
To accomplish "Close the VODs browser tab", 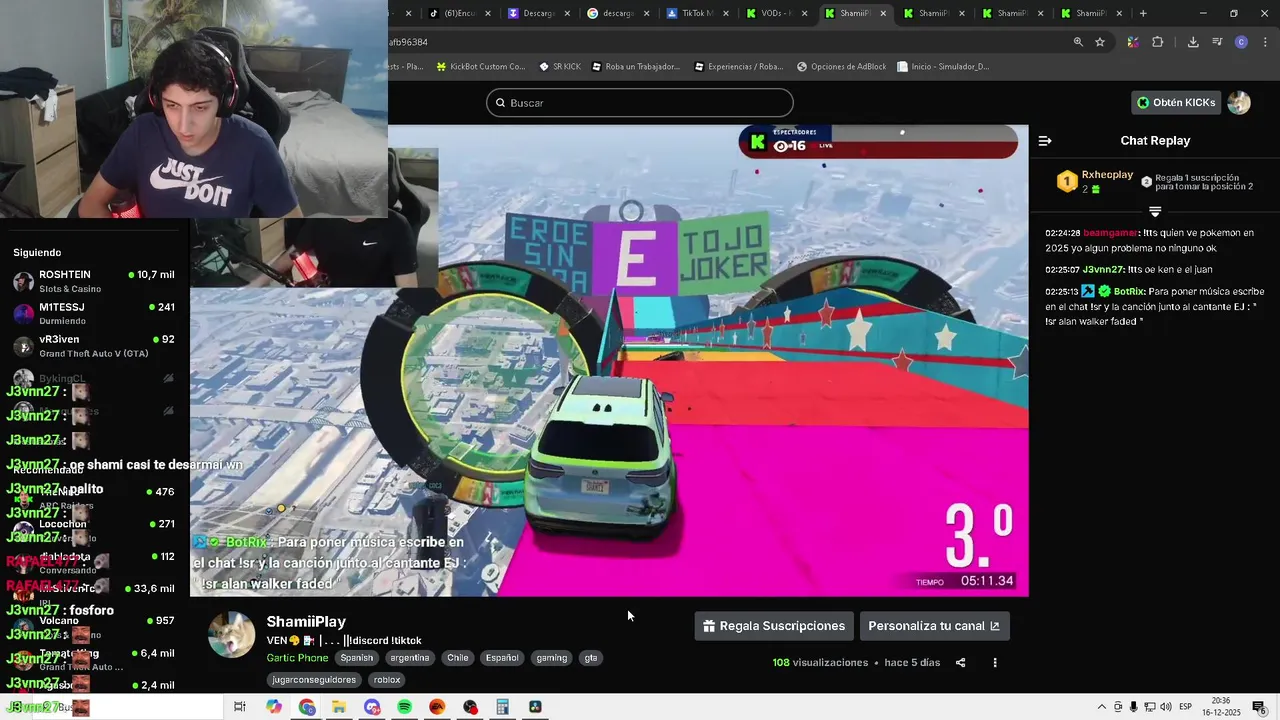I will [x=804, y=13].
